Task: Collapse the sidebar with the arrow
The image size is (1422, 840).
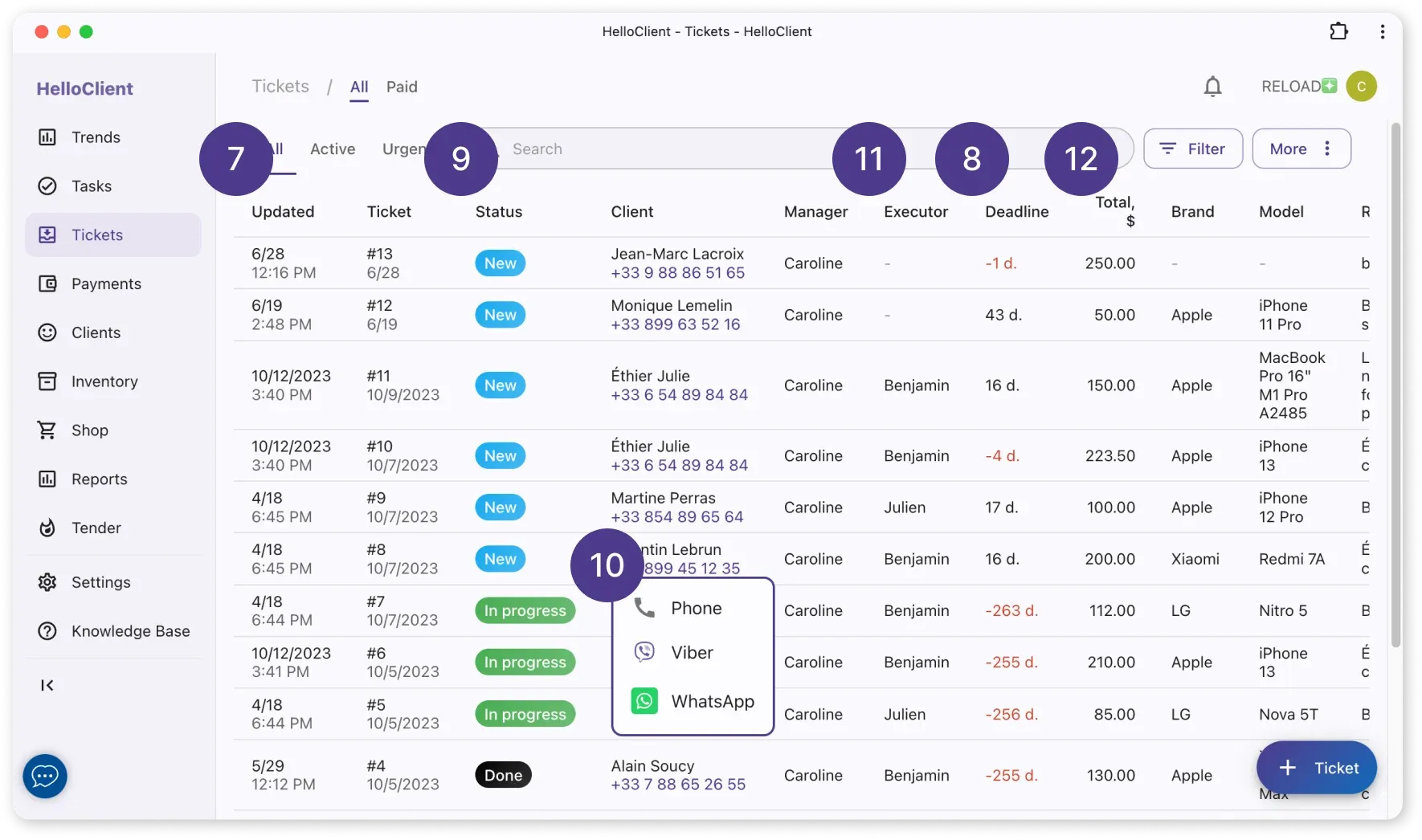Action: click(x=47, y=685)
